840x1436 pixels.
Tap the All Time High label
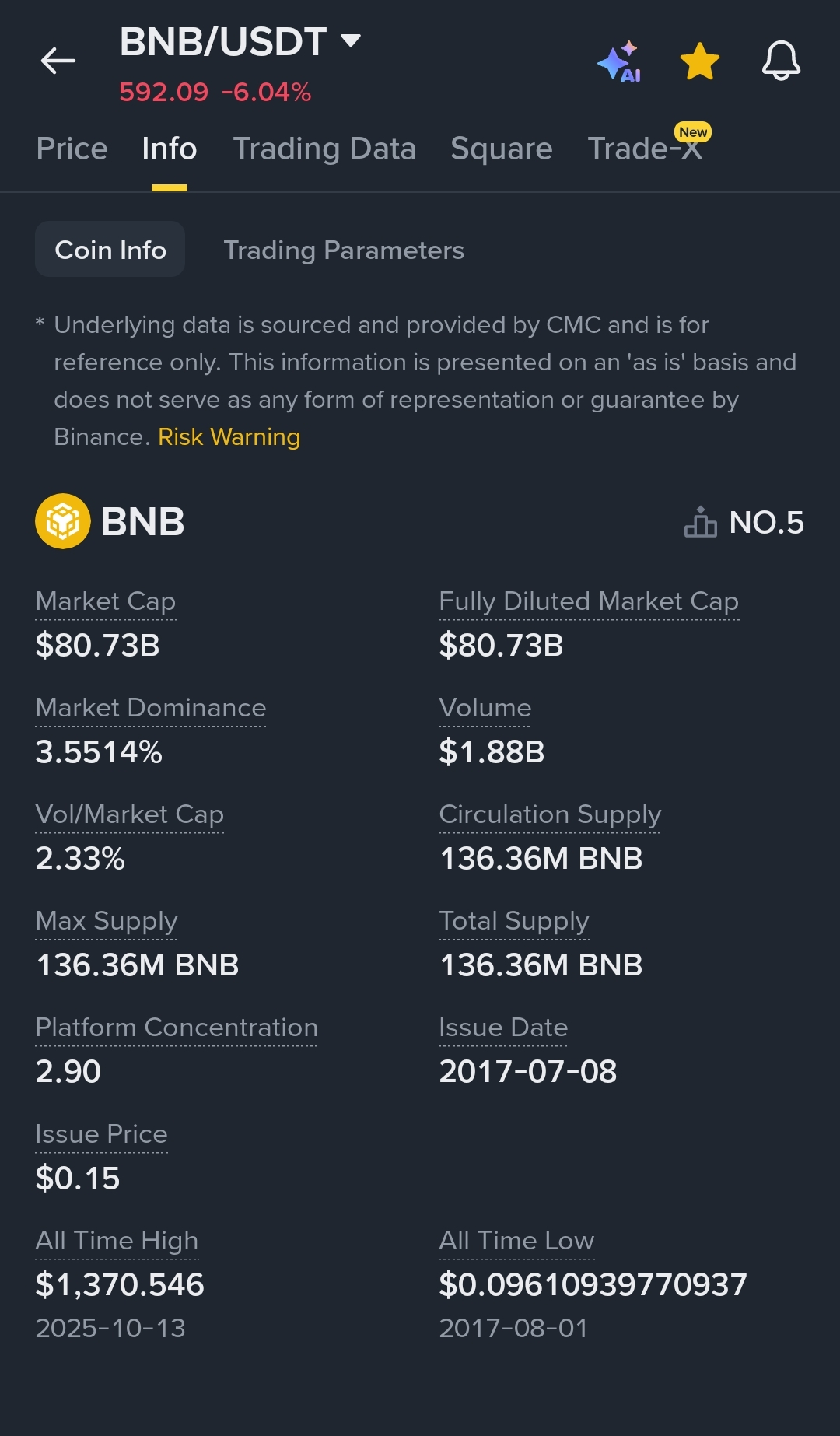click(117, 1241)
